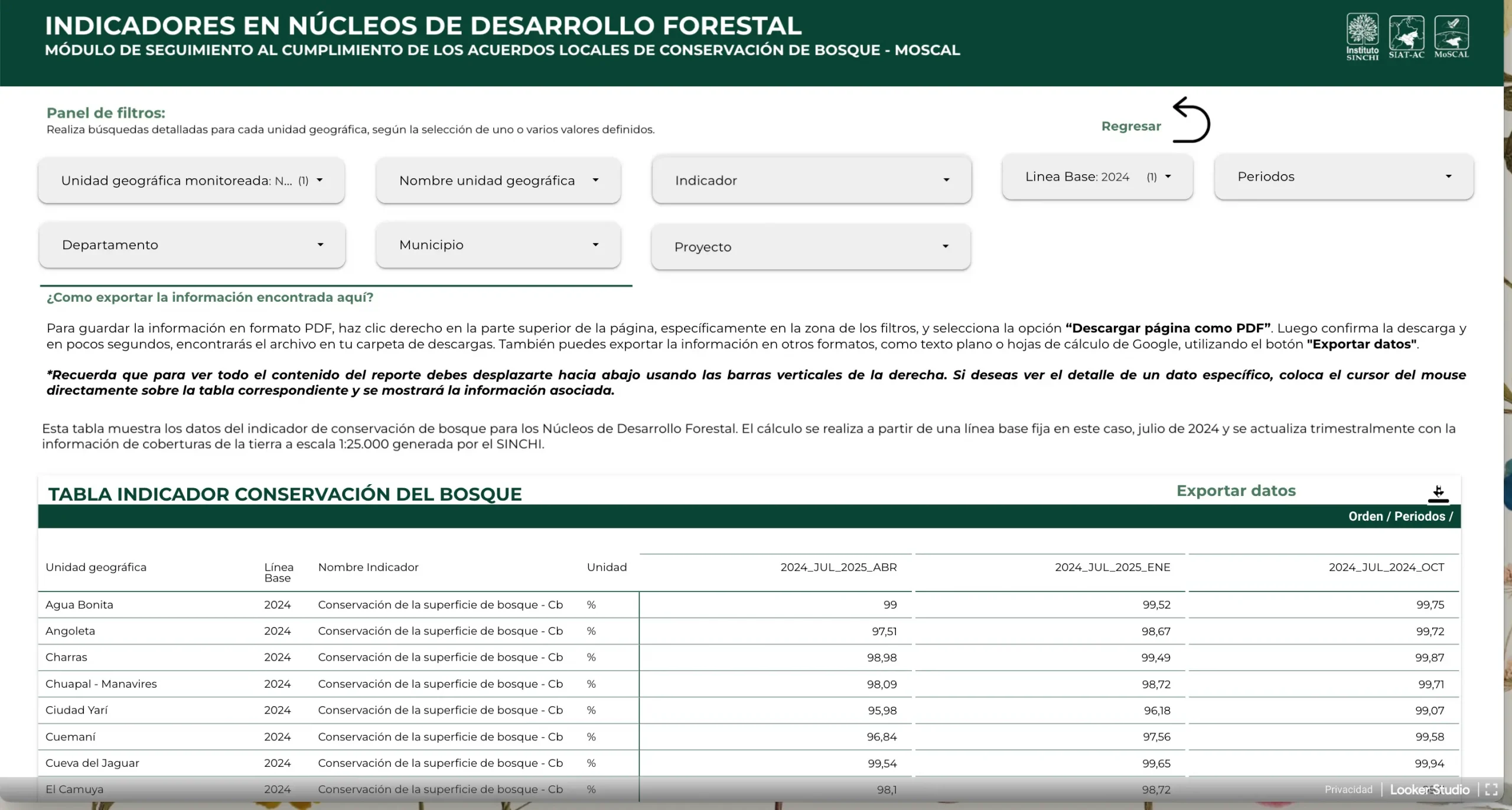The image size is (1512, 810).
Task: Click the MoSCAL logo
Action: pyautogui.click(x=1451, y=36)
